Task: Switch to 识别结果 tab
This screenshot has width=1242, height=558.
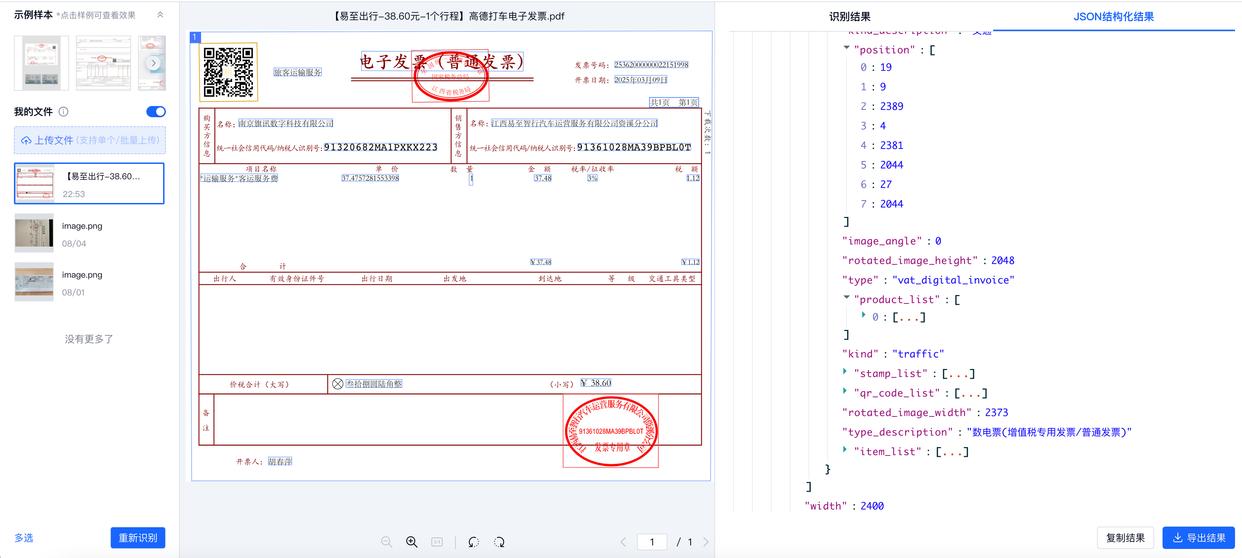Action: [x=850, y=16]
